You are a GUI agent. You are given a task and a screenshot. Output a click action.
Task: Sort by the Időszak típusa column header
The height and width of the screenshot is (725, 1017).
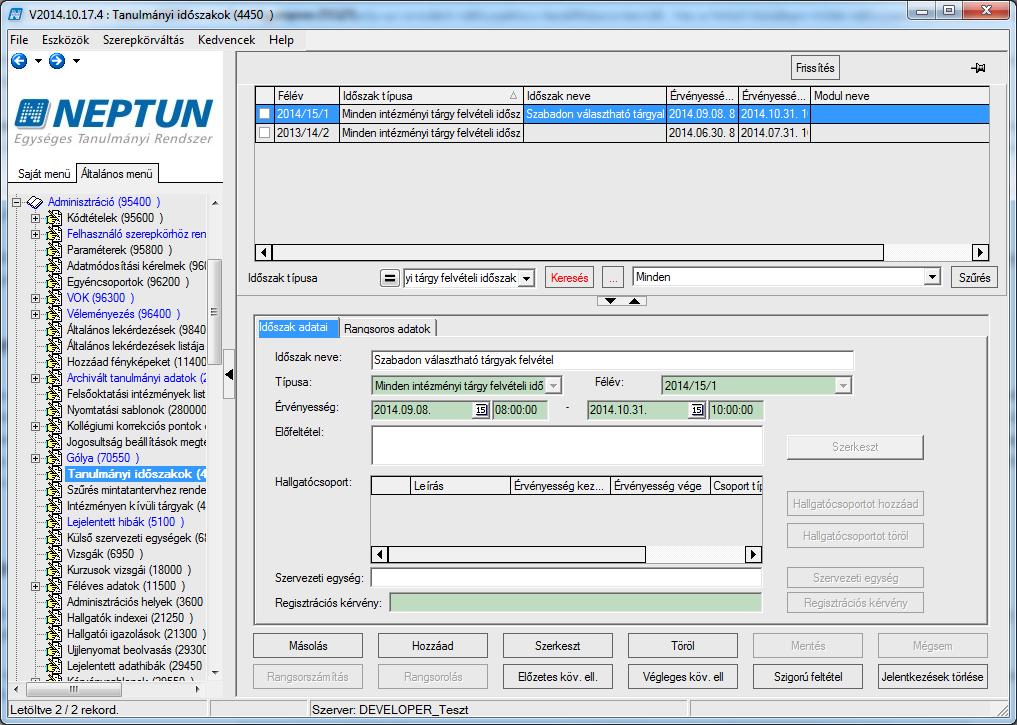(431, 96)
